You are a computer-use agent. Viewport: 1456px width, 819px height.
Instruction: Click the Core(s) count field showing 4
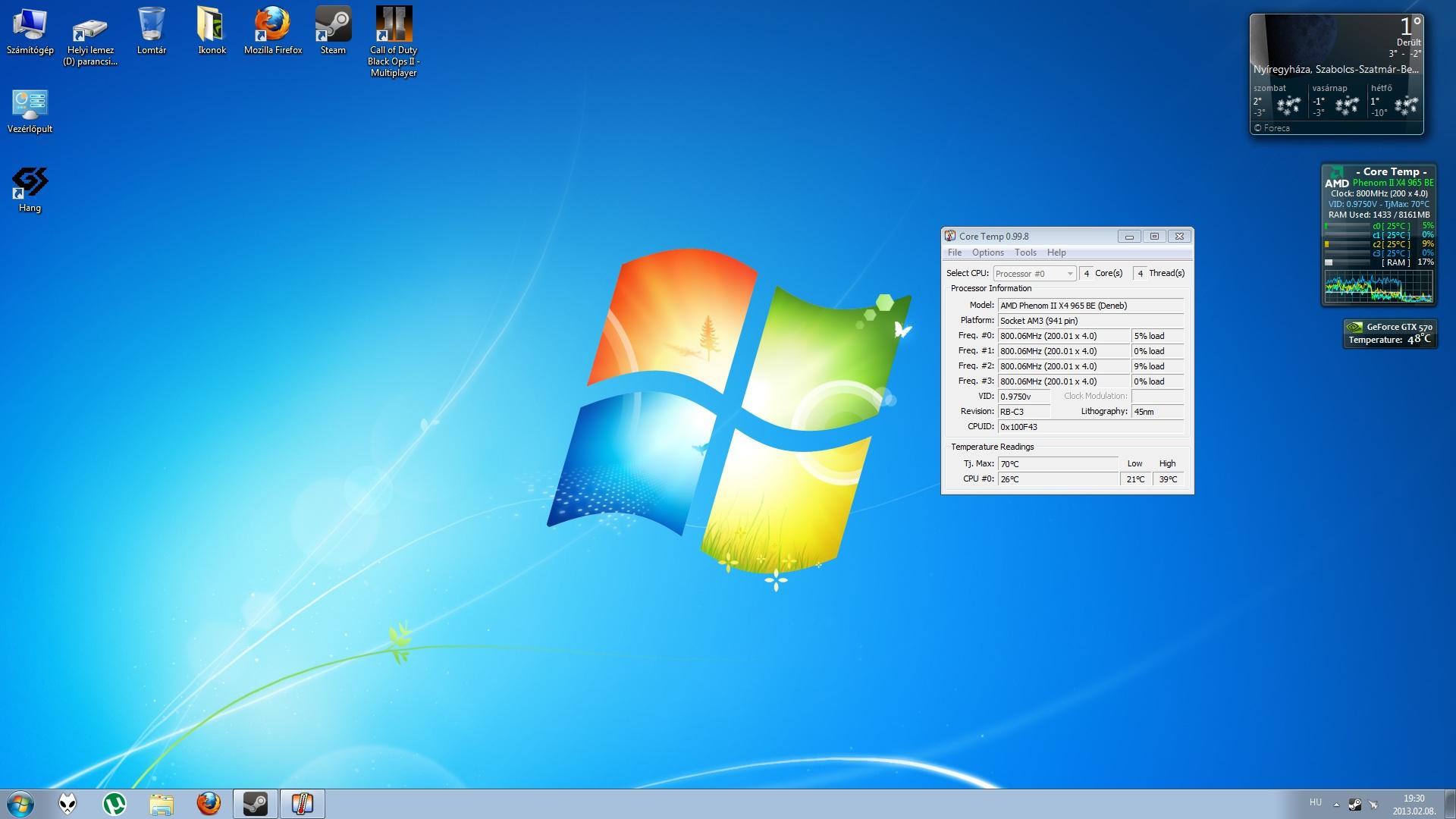[1087, 274]
